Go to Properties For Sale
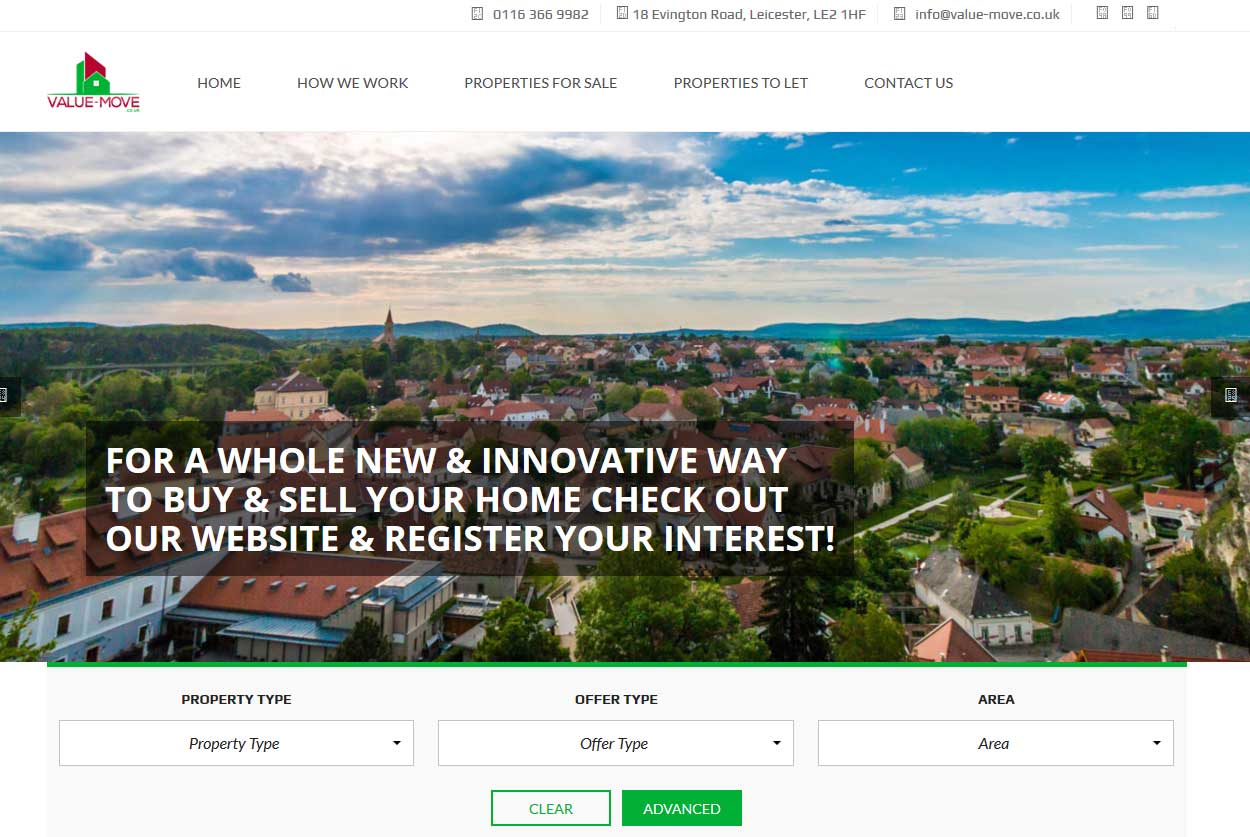The image size is (1250, 837). (x=541, y=83)
